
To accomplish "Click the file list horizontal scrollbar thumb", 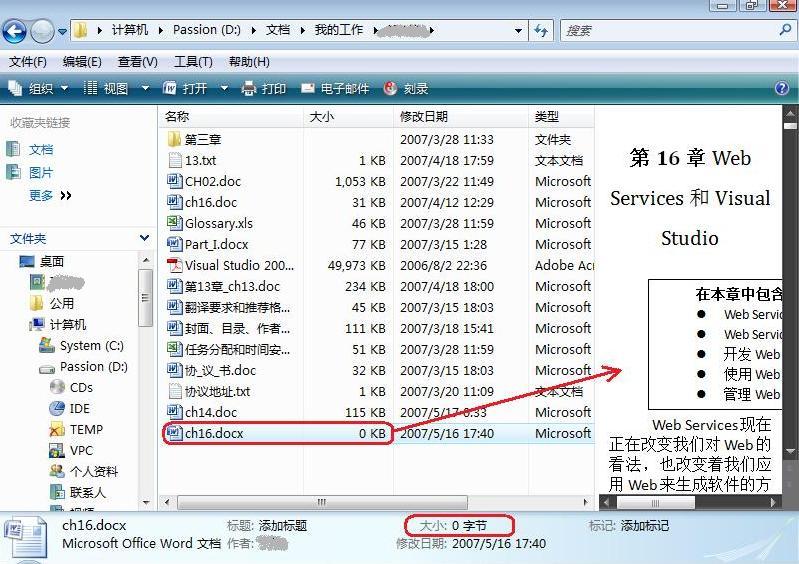I will point(322,502).
